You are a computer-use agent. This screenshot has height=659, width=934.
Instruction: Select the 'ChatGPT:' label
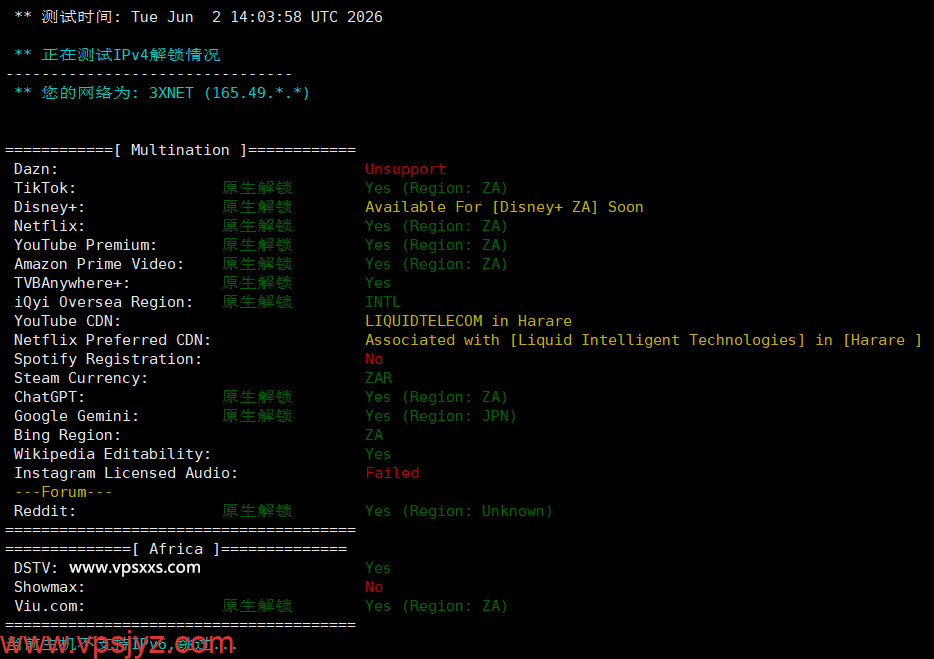49,397
